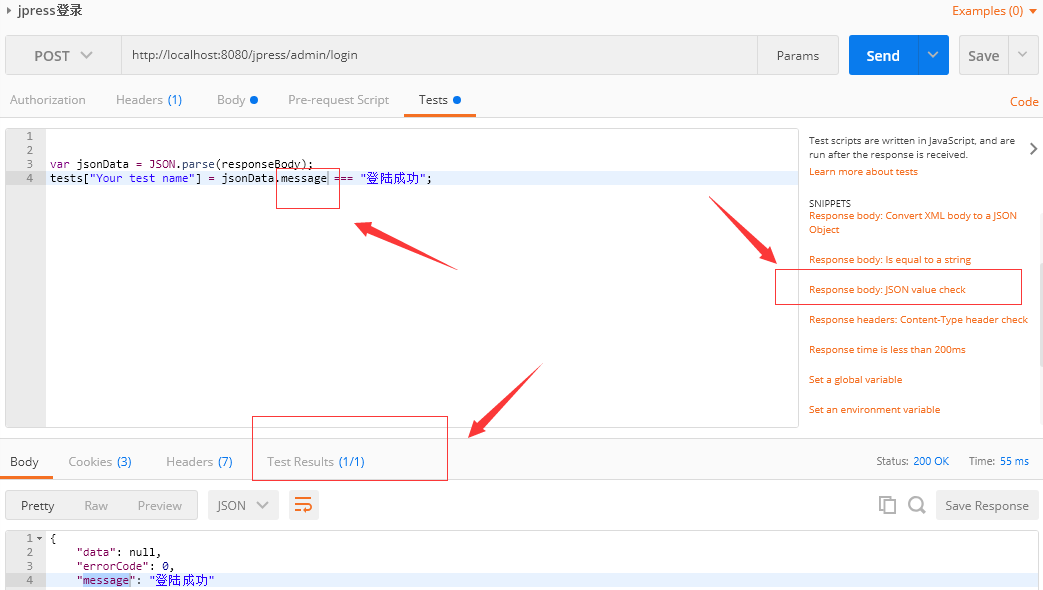This screenshot has width=1043, height=590.
Task: Save the request
Action: click(x=983, y=56)
